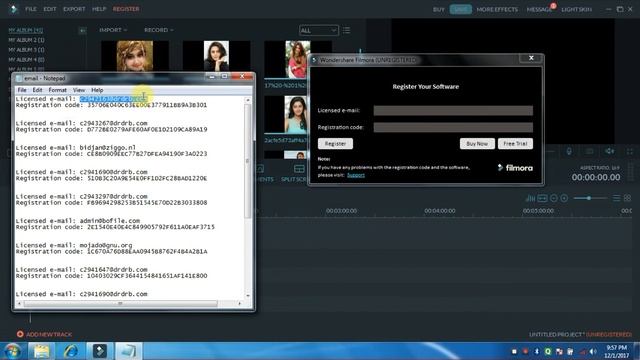This screenshot has height=360, width=640.
Task: Adjust the timeline zoom slider
Action: 589,198
